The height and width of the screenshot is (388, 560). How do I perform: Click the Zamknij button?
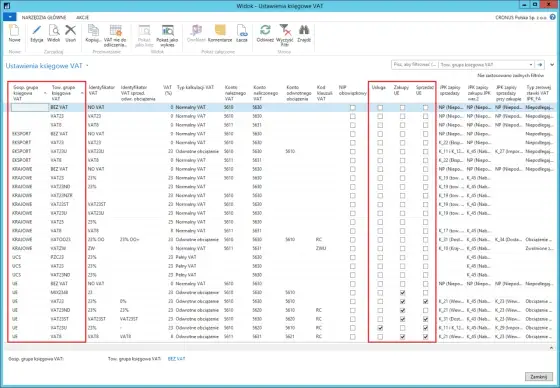point(539,377)
